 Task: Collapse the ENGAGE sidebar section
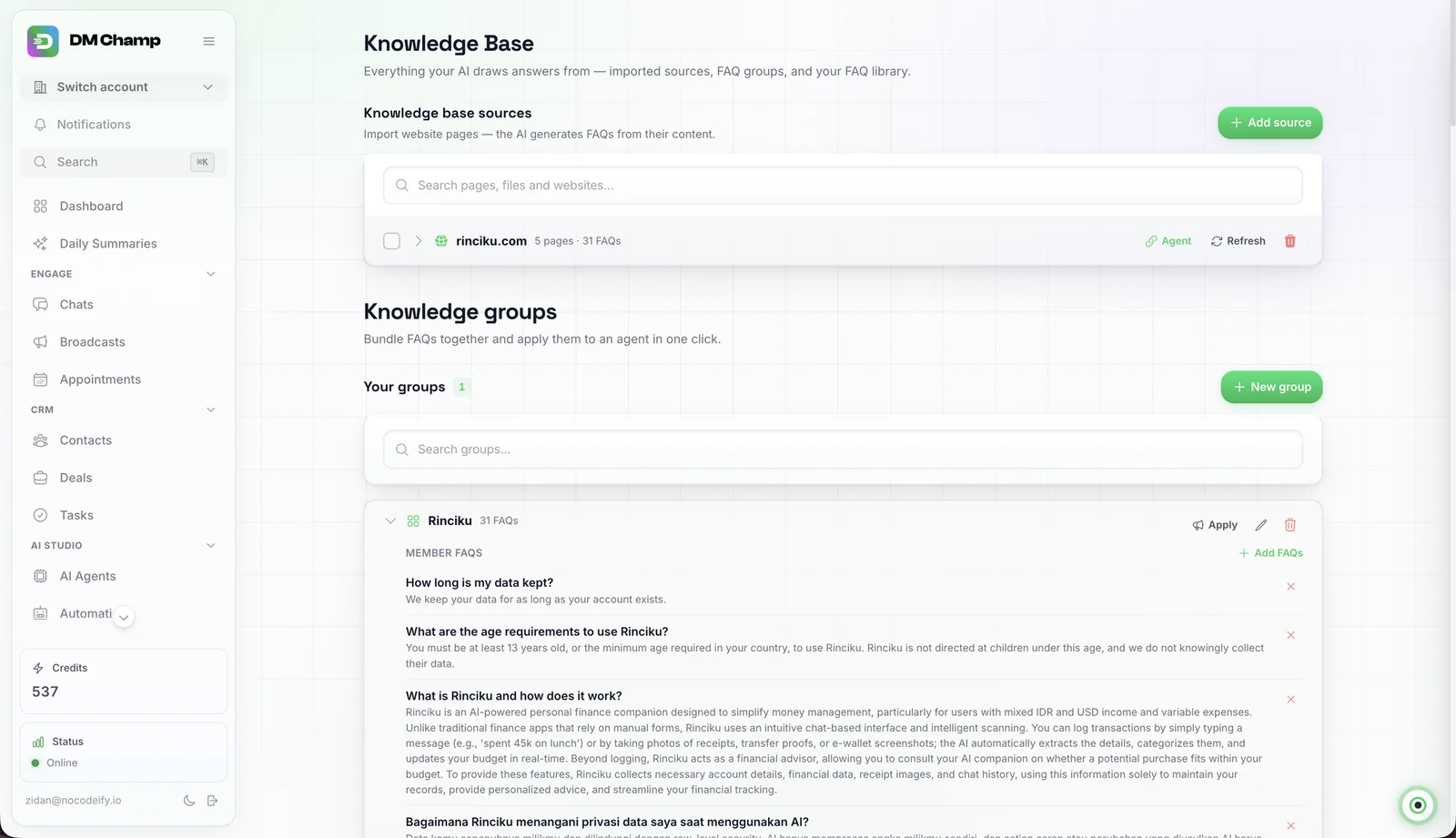click(x=211, y=274)
